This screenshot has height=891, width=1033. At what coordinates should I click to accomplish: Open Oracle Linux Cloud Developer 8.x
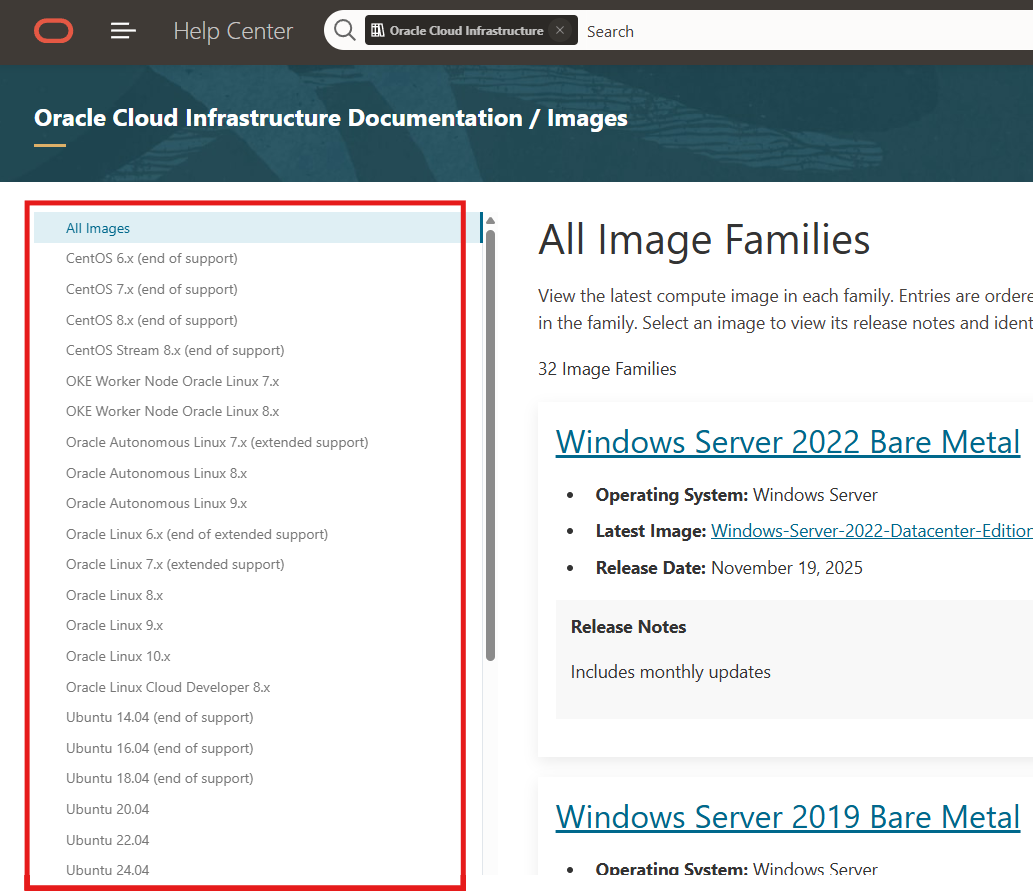(168, 687)
